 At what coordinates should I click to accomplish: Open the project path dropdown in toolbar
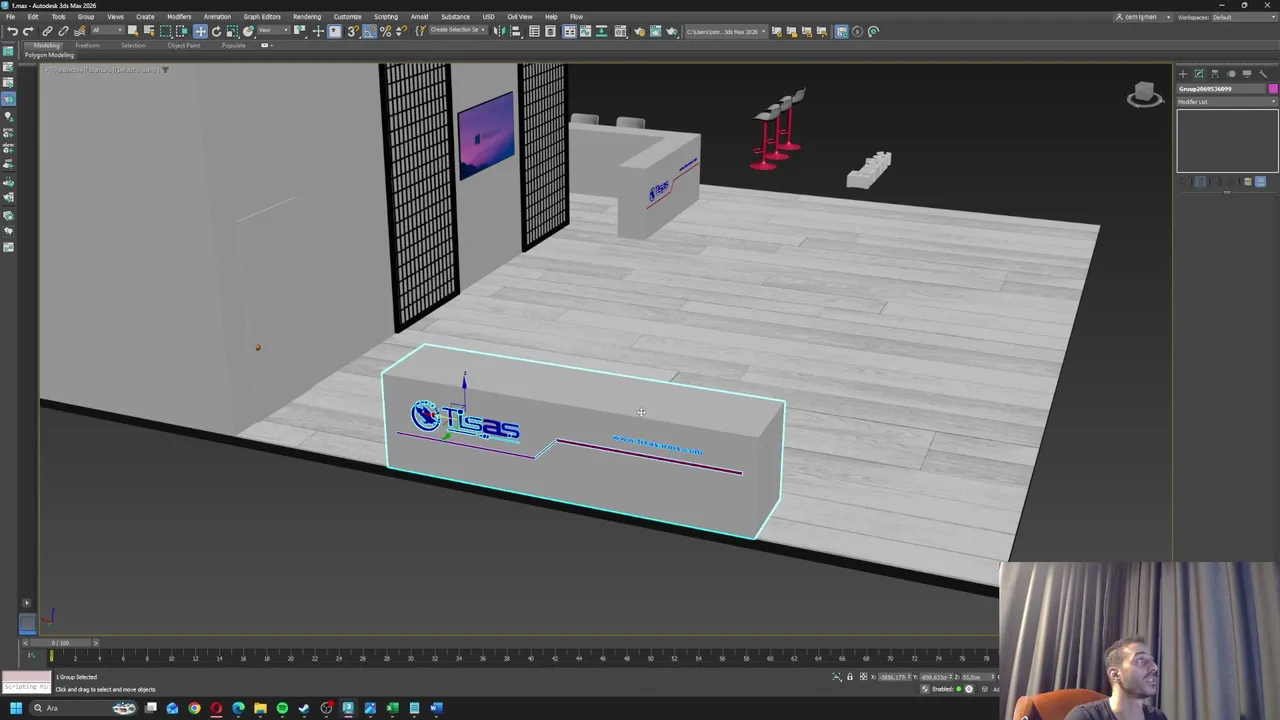[727, 31]
